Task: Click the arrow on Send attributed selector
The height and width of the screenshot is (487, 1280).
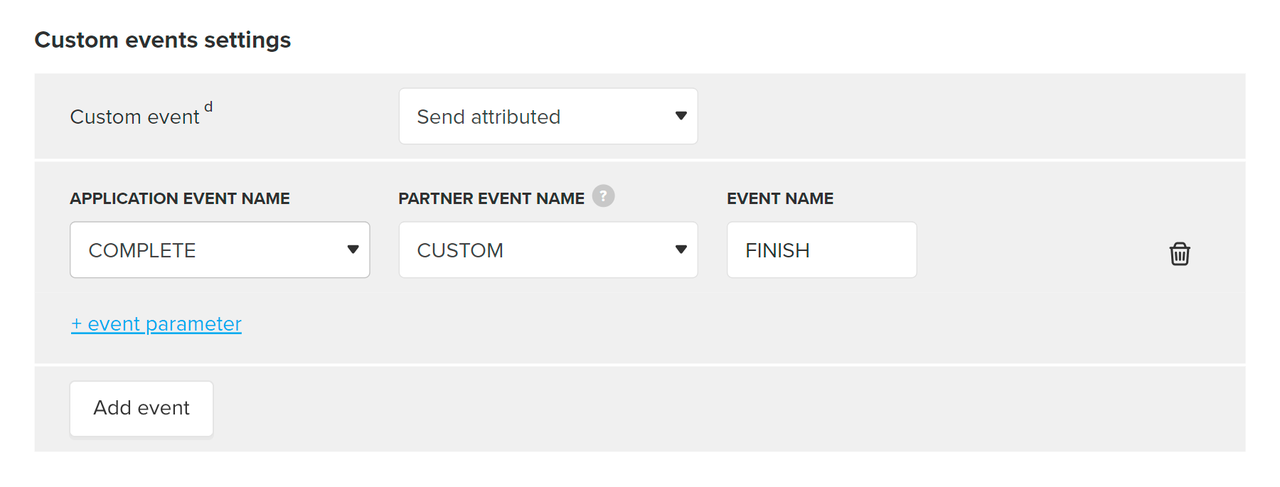Action: [x=681, y=116]
